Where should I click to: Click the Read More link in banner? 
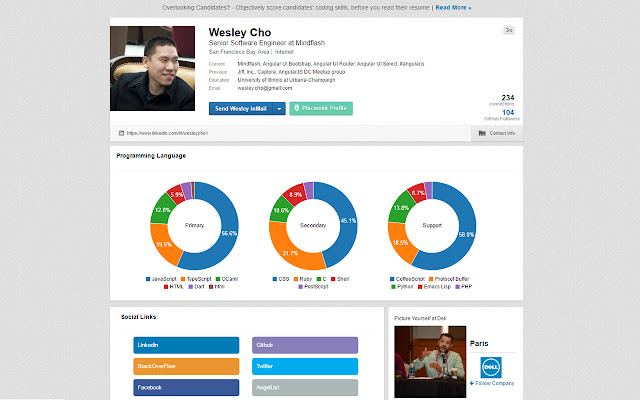452,7
